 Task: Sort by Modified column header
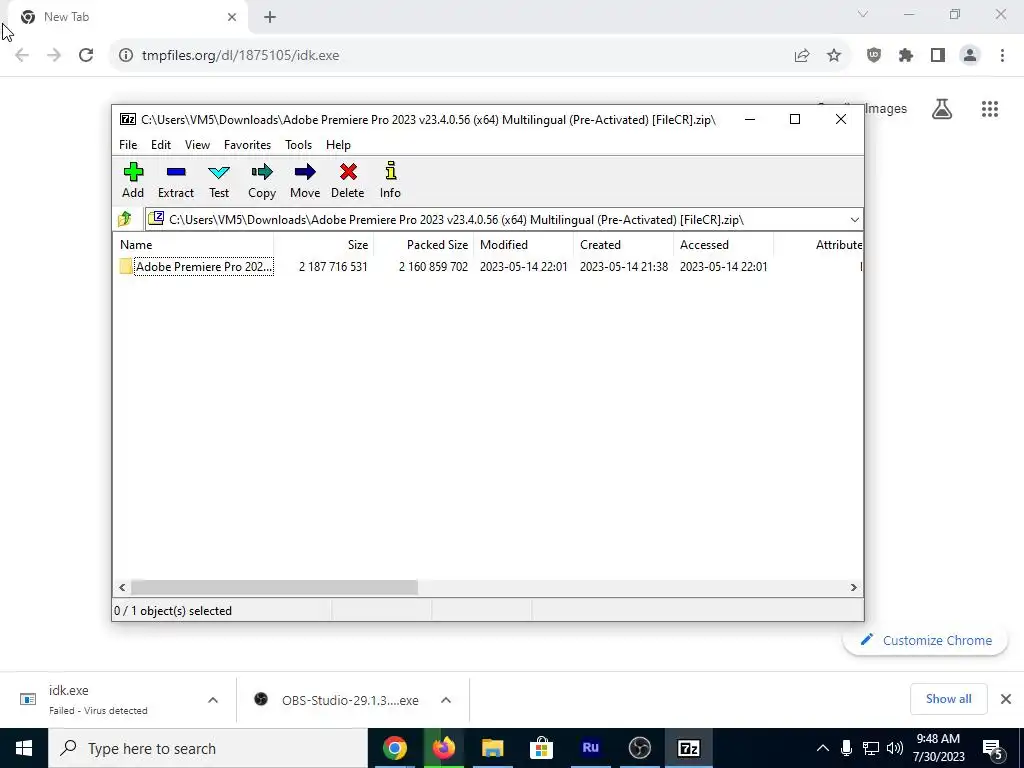coord(524,245)
